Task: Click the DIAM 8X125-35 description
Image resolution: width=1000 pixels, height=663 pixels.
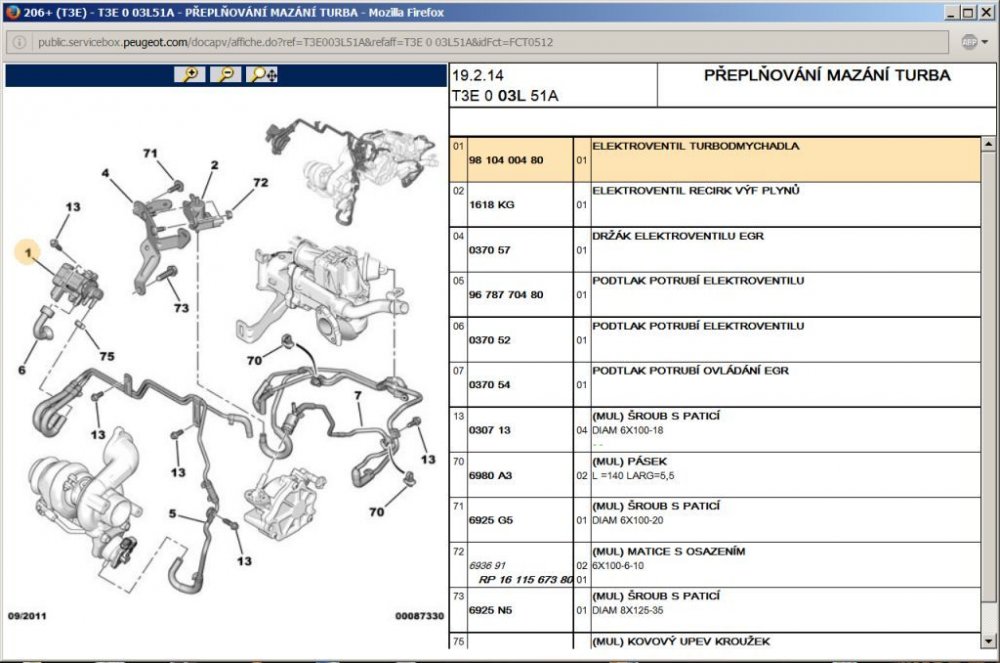Action: tap(628, 610)
